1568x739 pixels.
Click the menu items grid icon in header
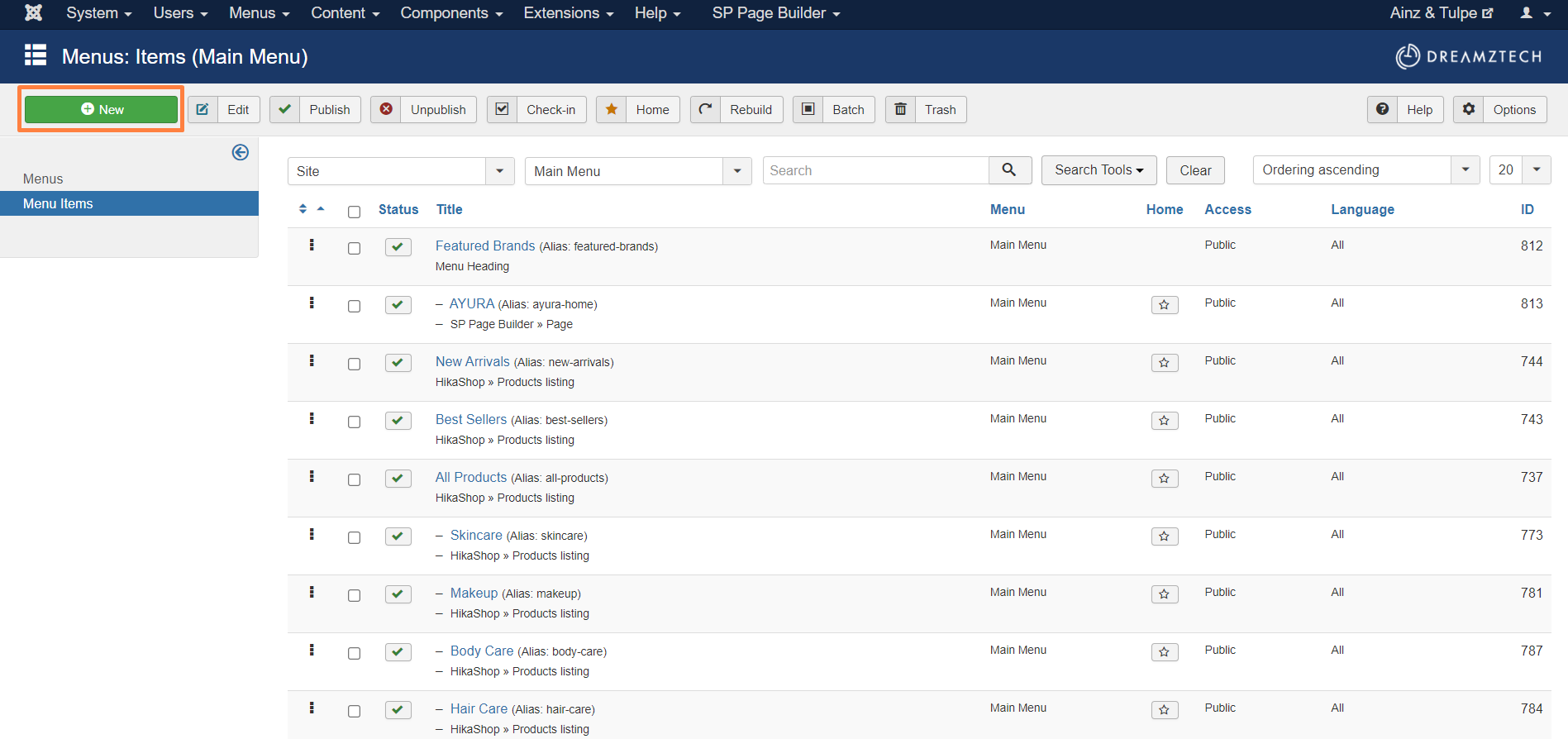(x=36, y=55)
